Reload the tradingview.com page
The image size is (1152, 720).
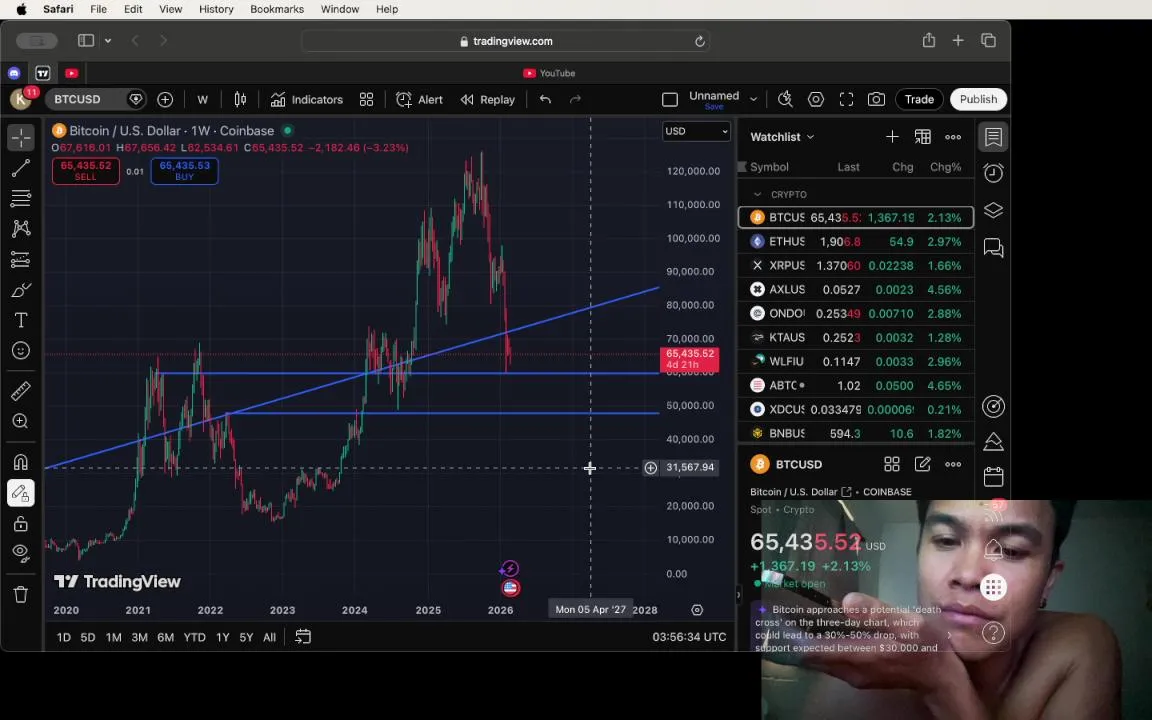tap(699, 41)
